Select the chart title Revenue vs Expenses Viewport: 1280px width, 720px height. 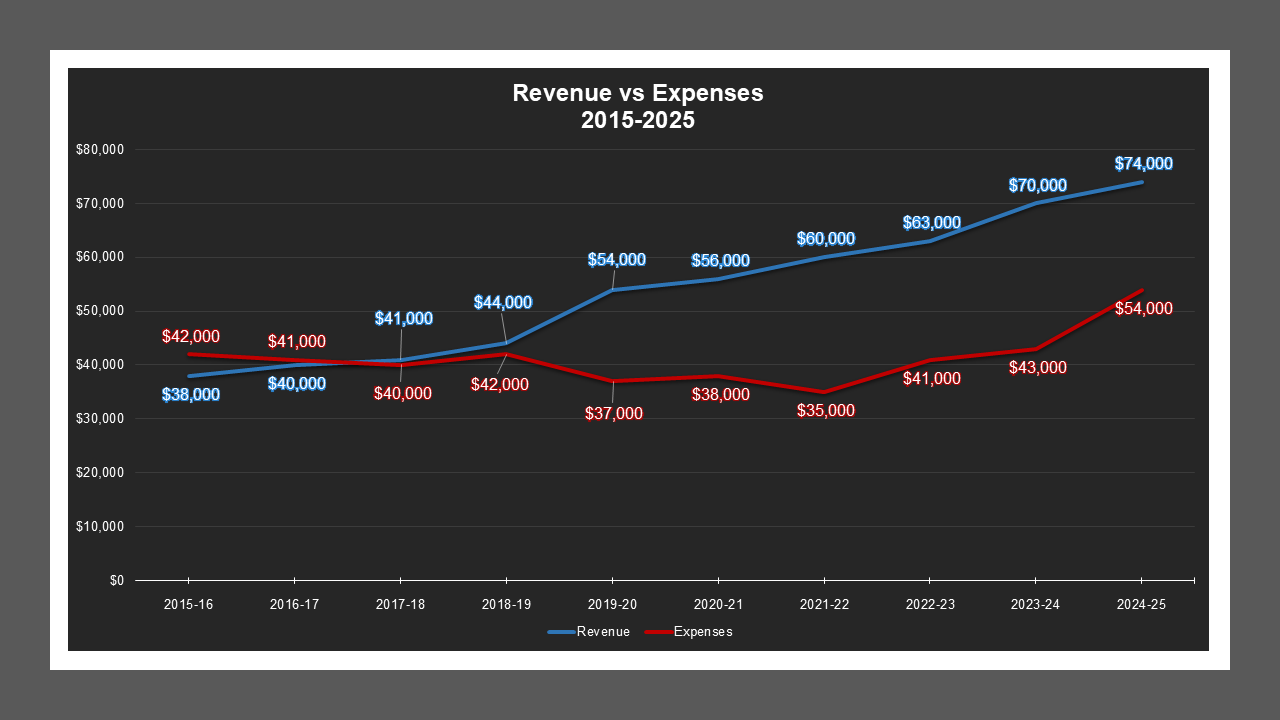click(637, 93)
